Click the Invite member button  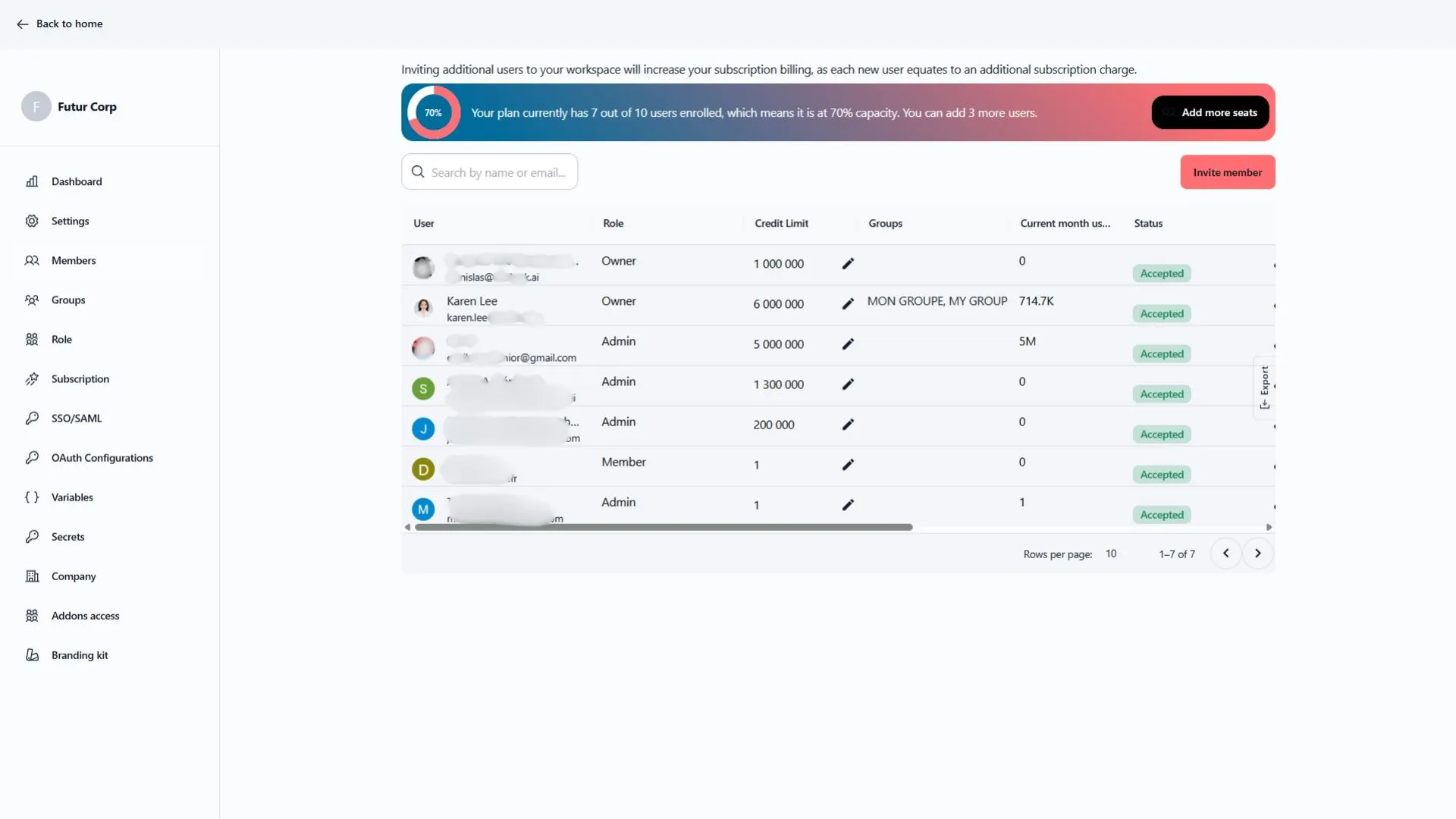pos(1227,171)
